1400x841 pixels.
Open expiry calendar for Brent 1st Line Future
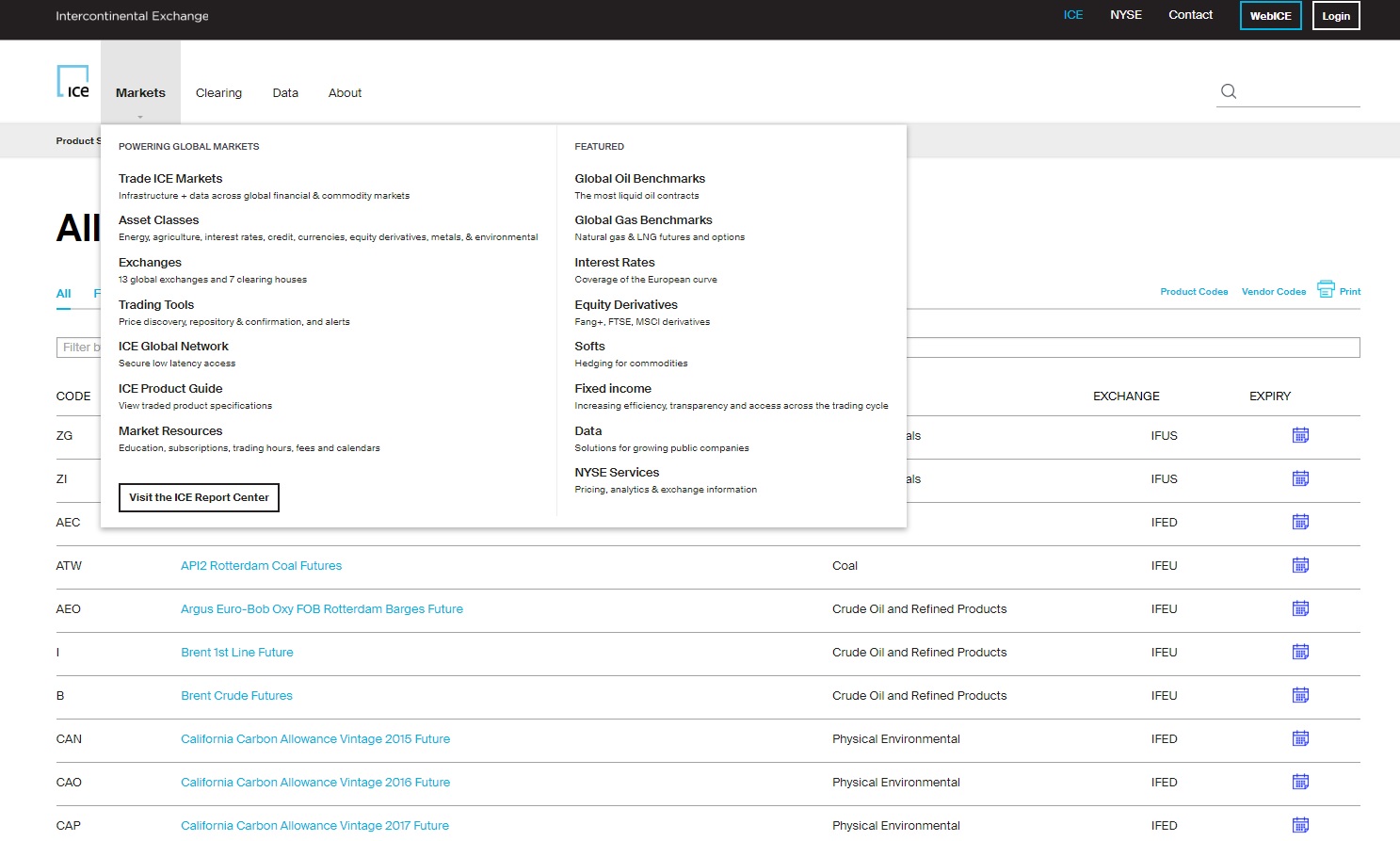point(1300,652)
